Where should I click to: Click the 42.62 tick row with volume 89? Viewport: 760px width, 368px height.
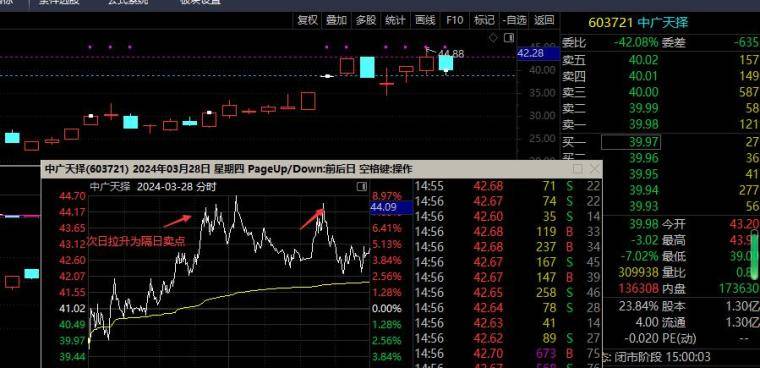507,338
